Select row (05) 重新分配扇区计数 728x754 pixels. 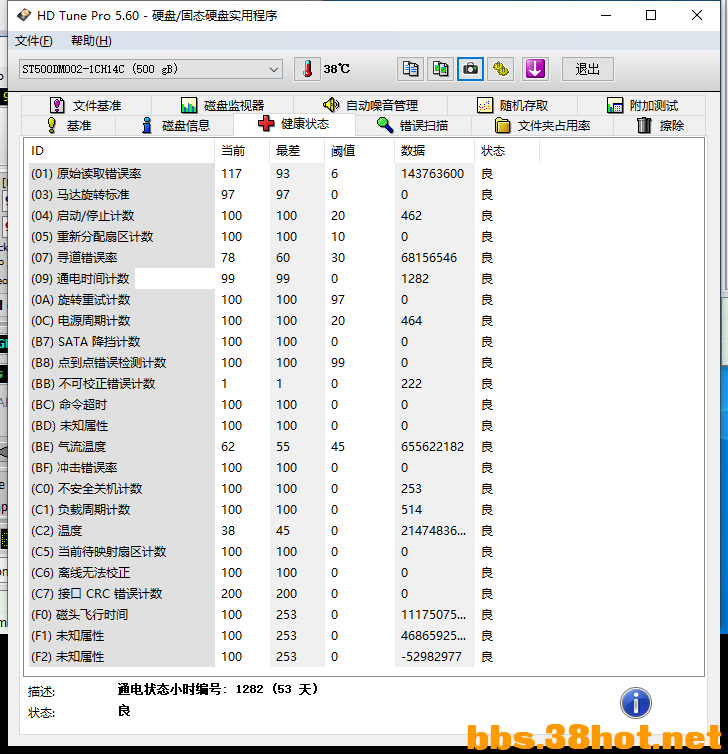(x=284, y=237)
